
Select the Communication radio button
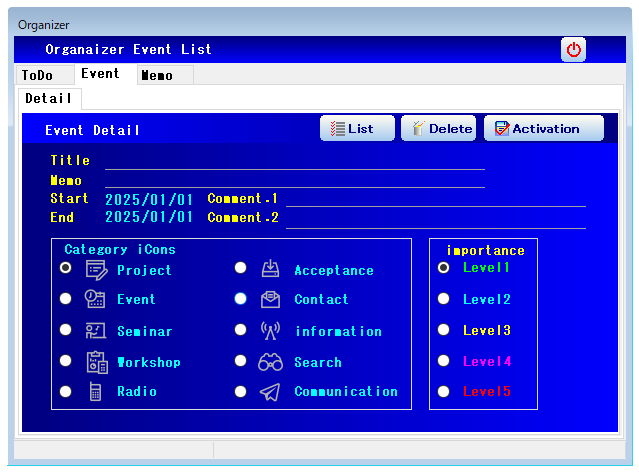point(240,392)
